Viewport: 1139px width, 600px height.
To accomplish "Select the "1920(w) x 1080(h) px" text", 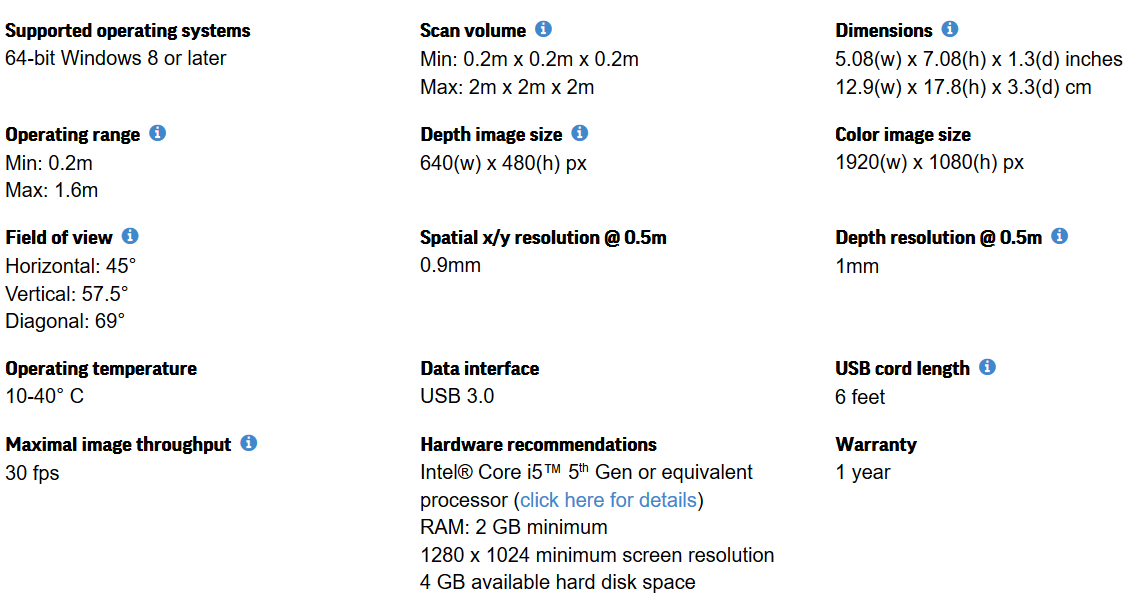I will [x=929, y=162].
